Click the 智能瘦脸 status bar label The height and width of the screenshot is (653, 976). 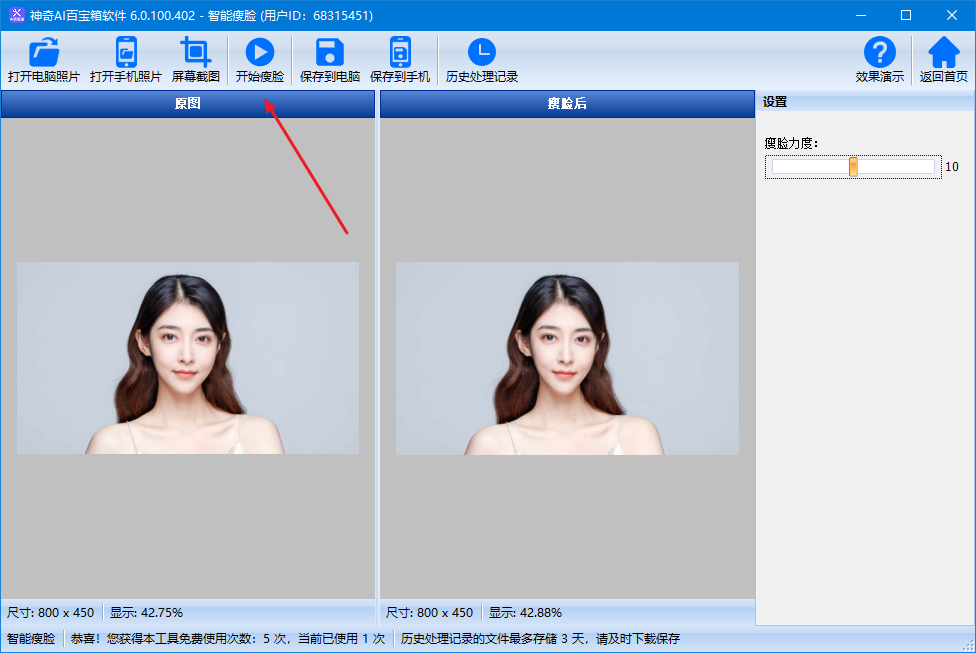(x=31, y=638)
